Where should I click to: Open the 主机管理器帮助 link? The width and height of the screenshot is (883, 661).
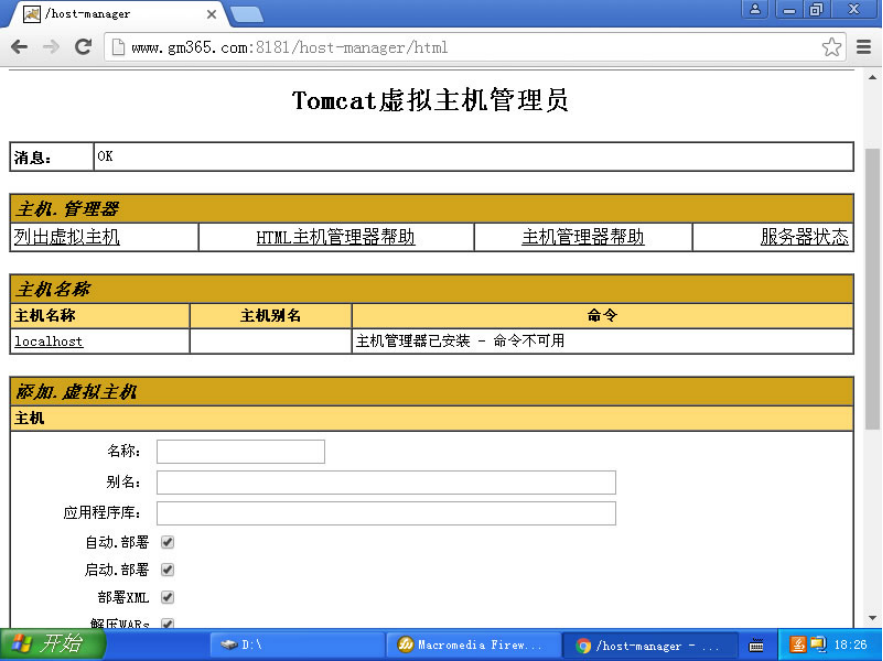(x=583, y=237)
